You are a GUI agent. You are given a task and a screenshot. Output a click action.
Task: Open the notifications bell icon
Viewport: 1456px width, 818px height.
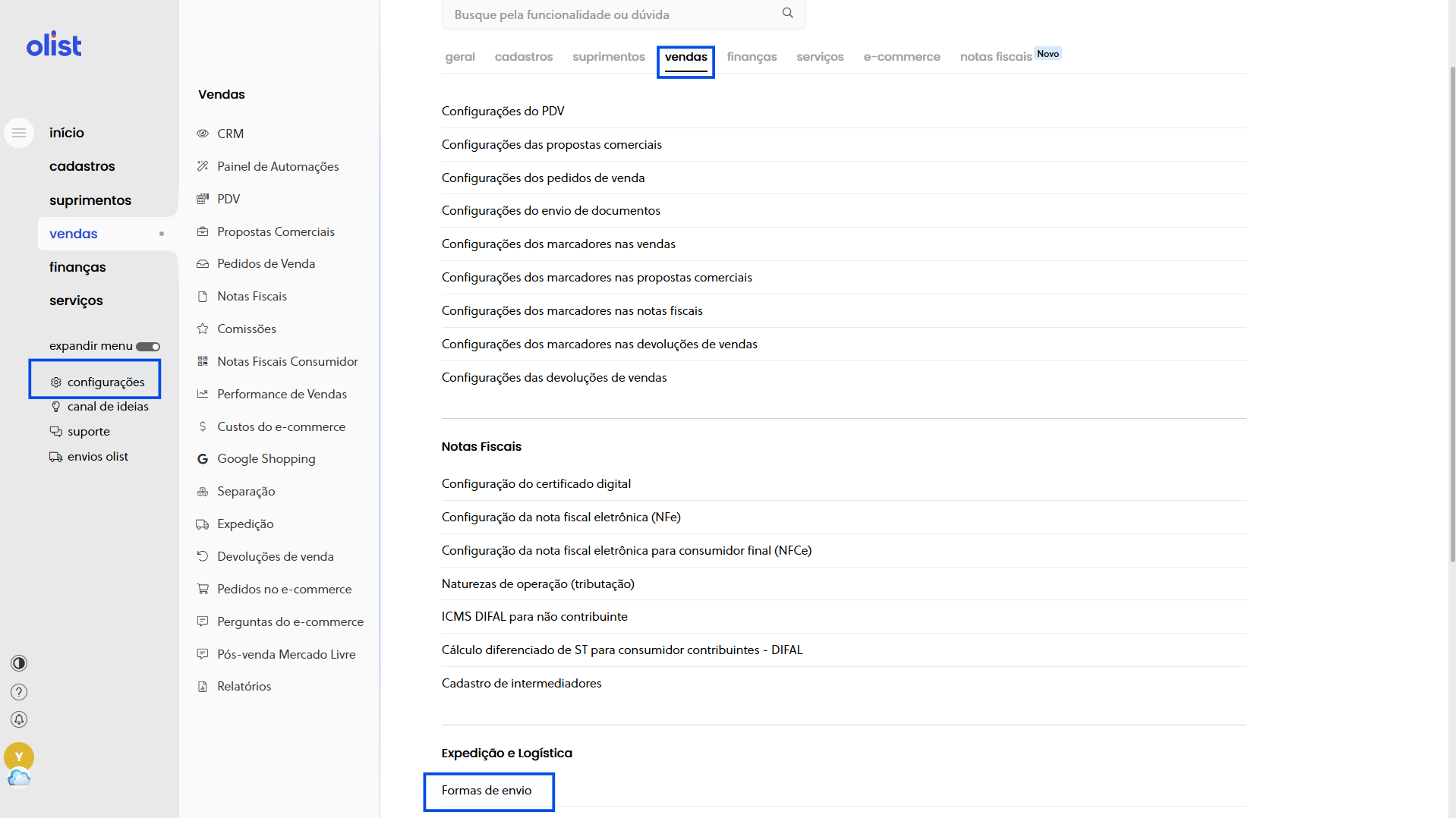[x=19, y=719]
